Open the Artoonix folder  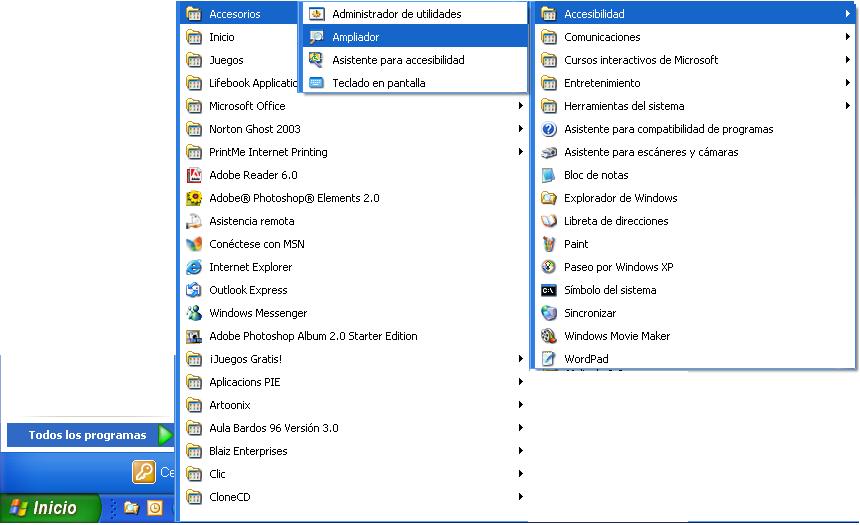[x=354, y=405]
